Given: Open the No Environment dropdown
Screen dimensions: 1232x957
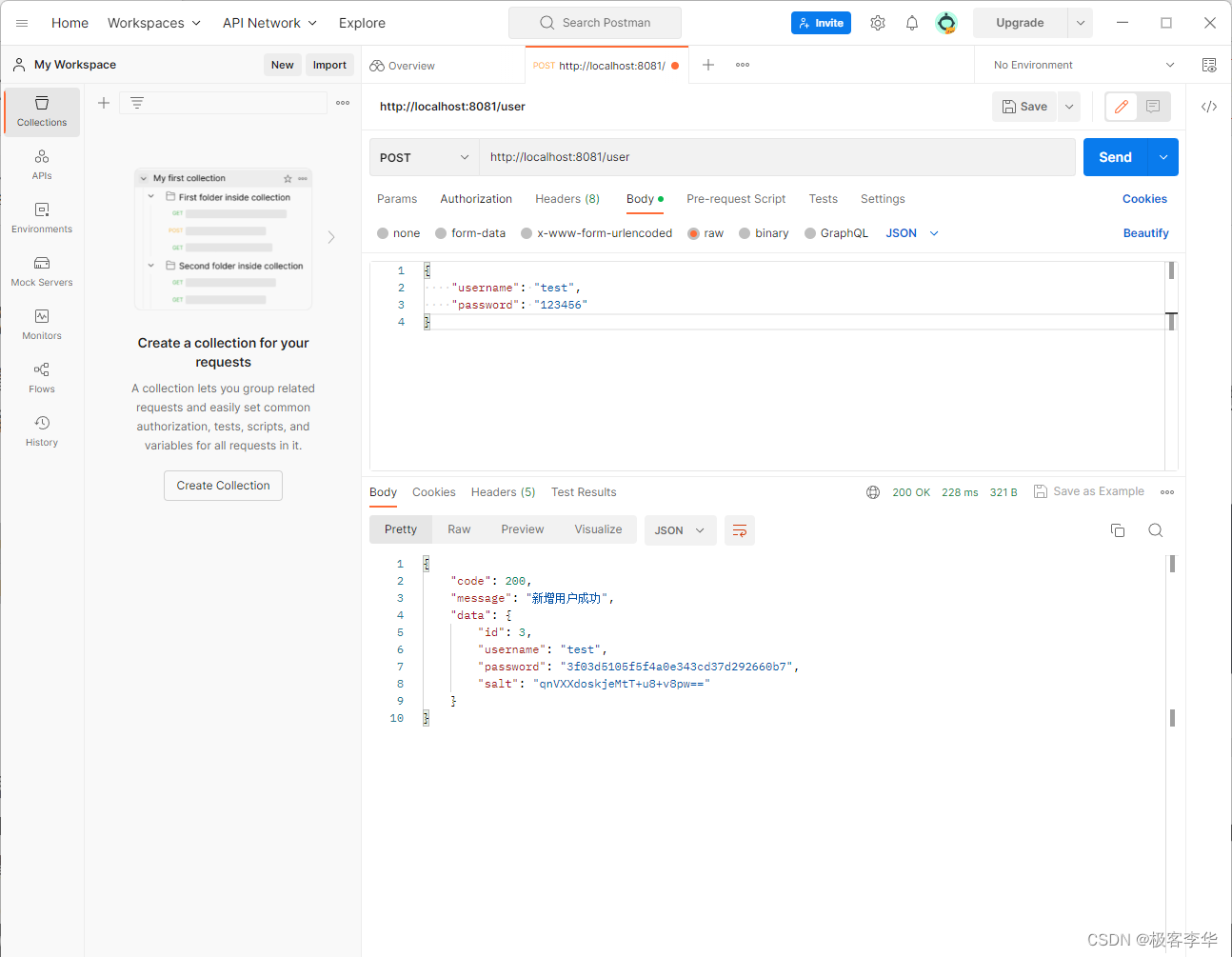Looking at the screenshot, I should (x=1083, y=65).
